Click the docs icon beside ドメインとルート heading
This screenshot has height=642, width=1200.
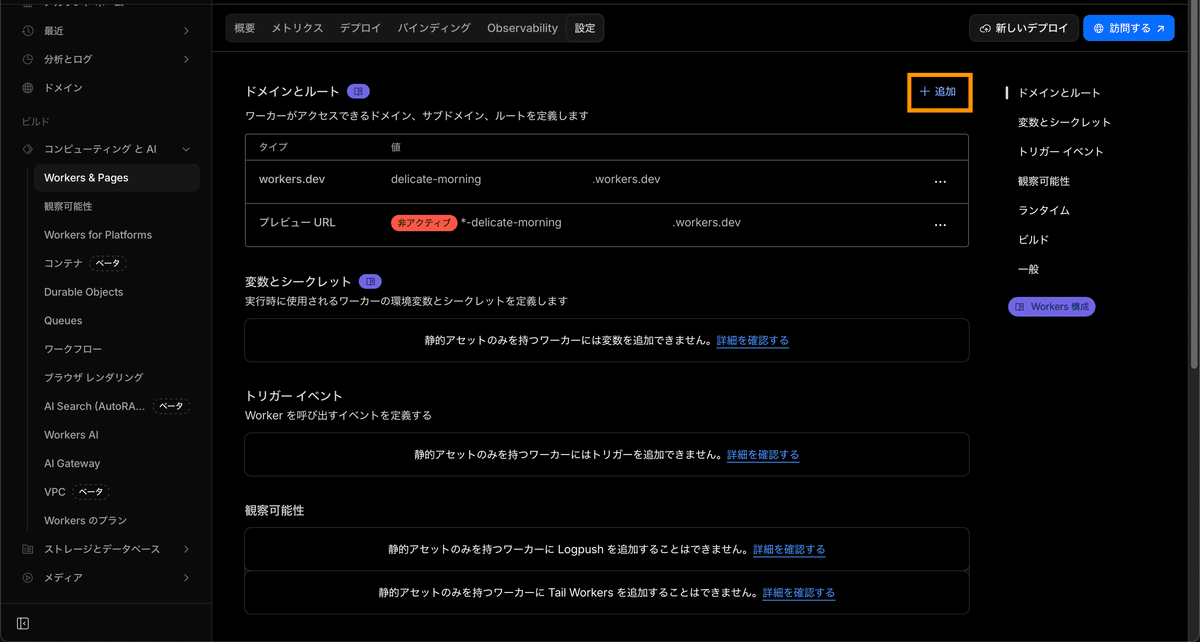tap(358, 91)
